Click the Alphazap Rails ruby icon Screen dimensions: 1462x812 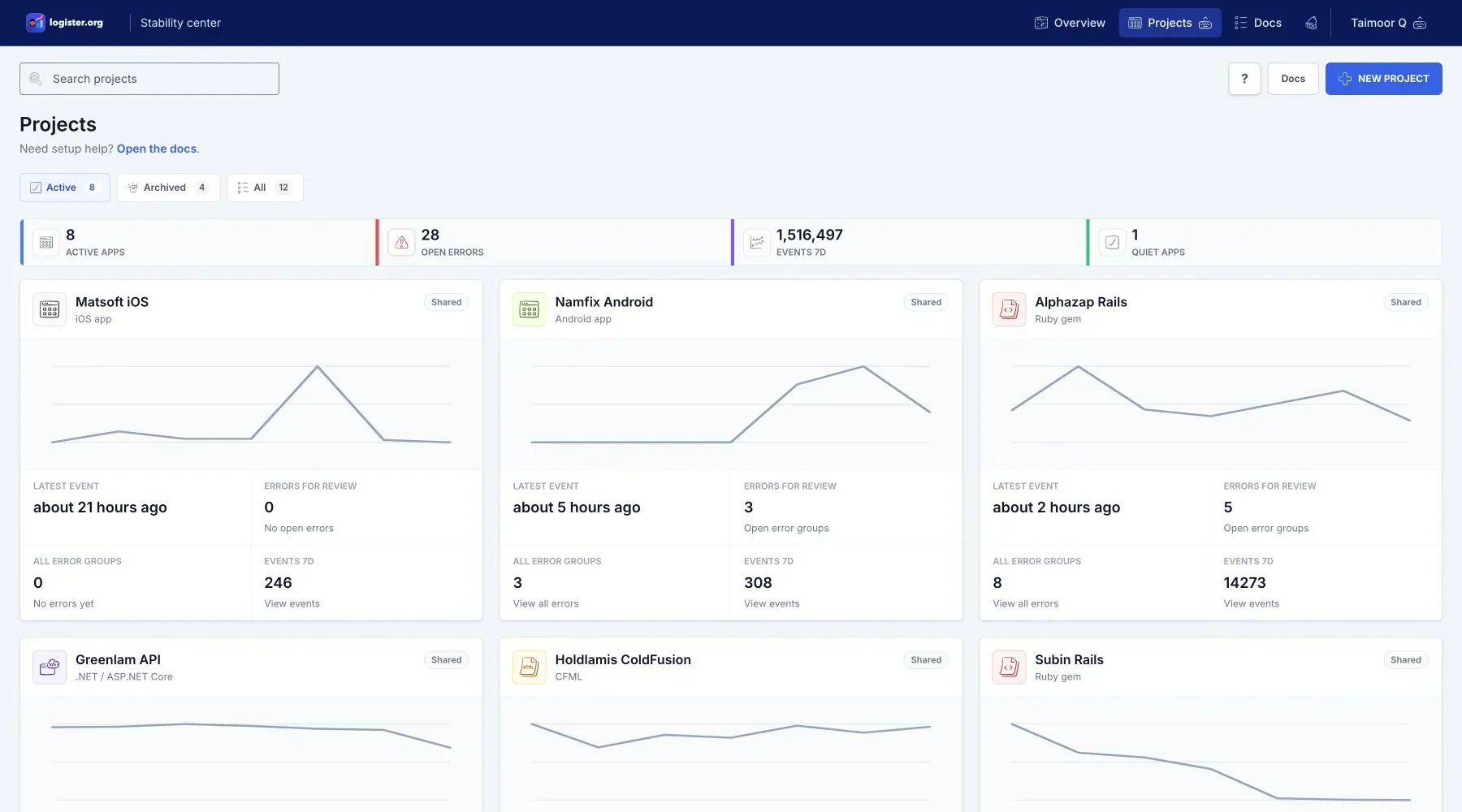1009,309
